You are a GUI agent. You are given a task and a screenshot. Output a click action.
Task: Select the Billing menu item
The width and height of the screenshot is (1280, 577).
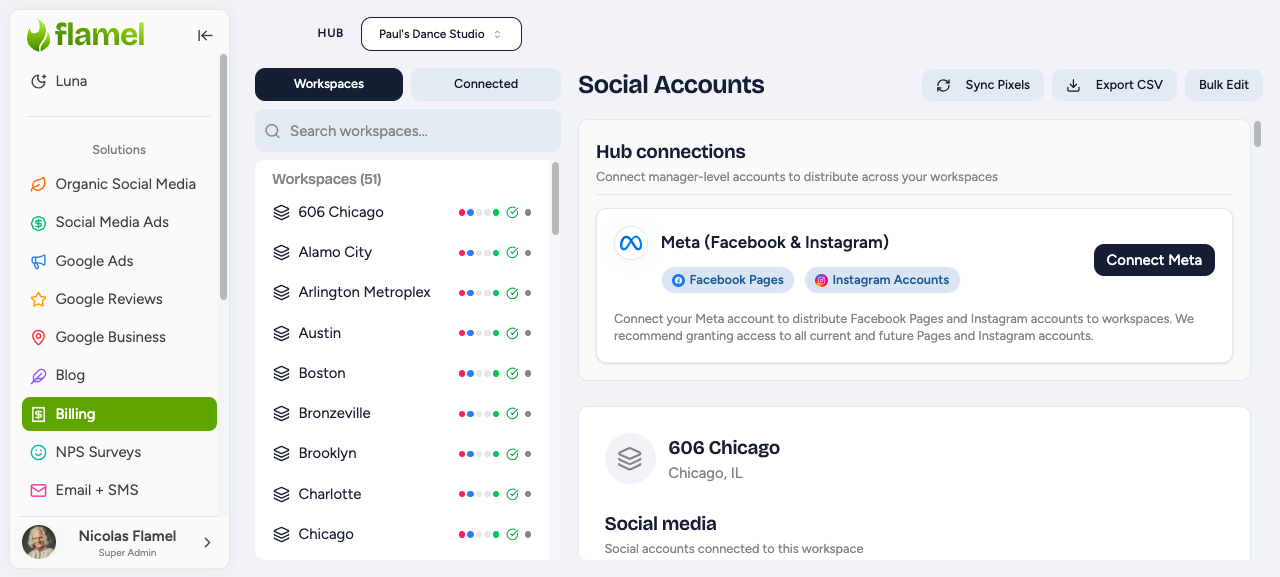click(119, 414)
